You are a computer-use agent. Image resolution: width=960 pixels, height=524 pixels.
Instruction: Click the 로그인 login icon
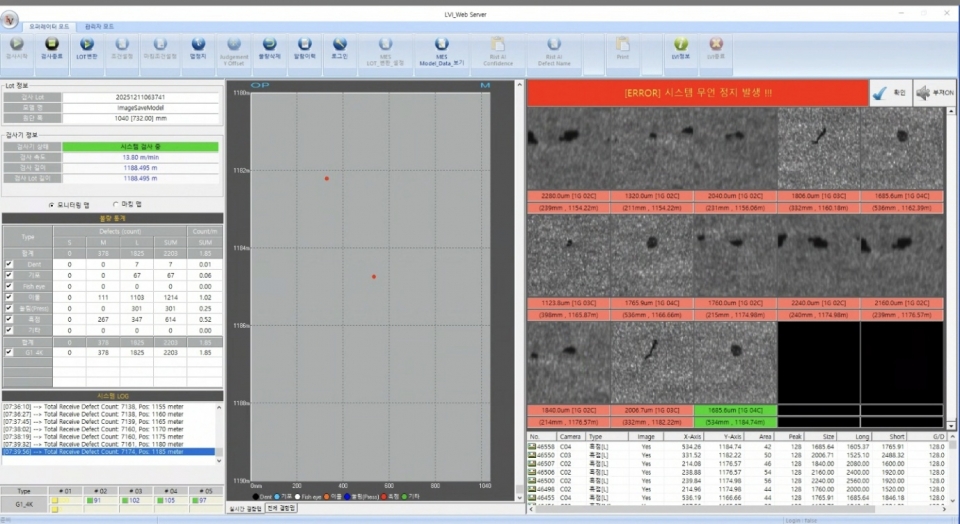pos(340,48)
